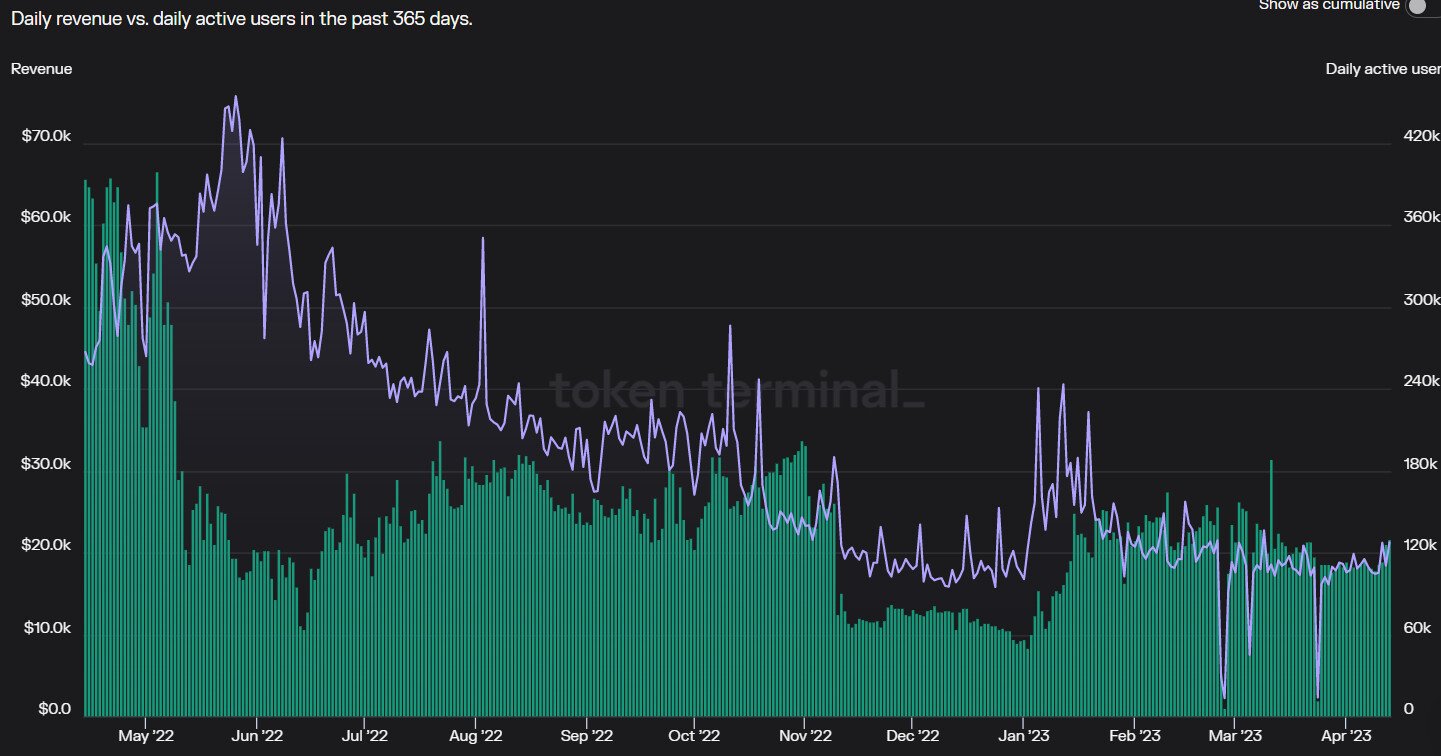Select the Aug '22 x-axis label
The image size is (1441, 756).
(476, 736)
